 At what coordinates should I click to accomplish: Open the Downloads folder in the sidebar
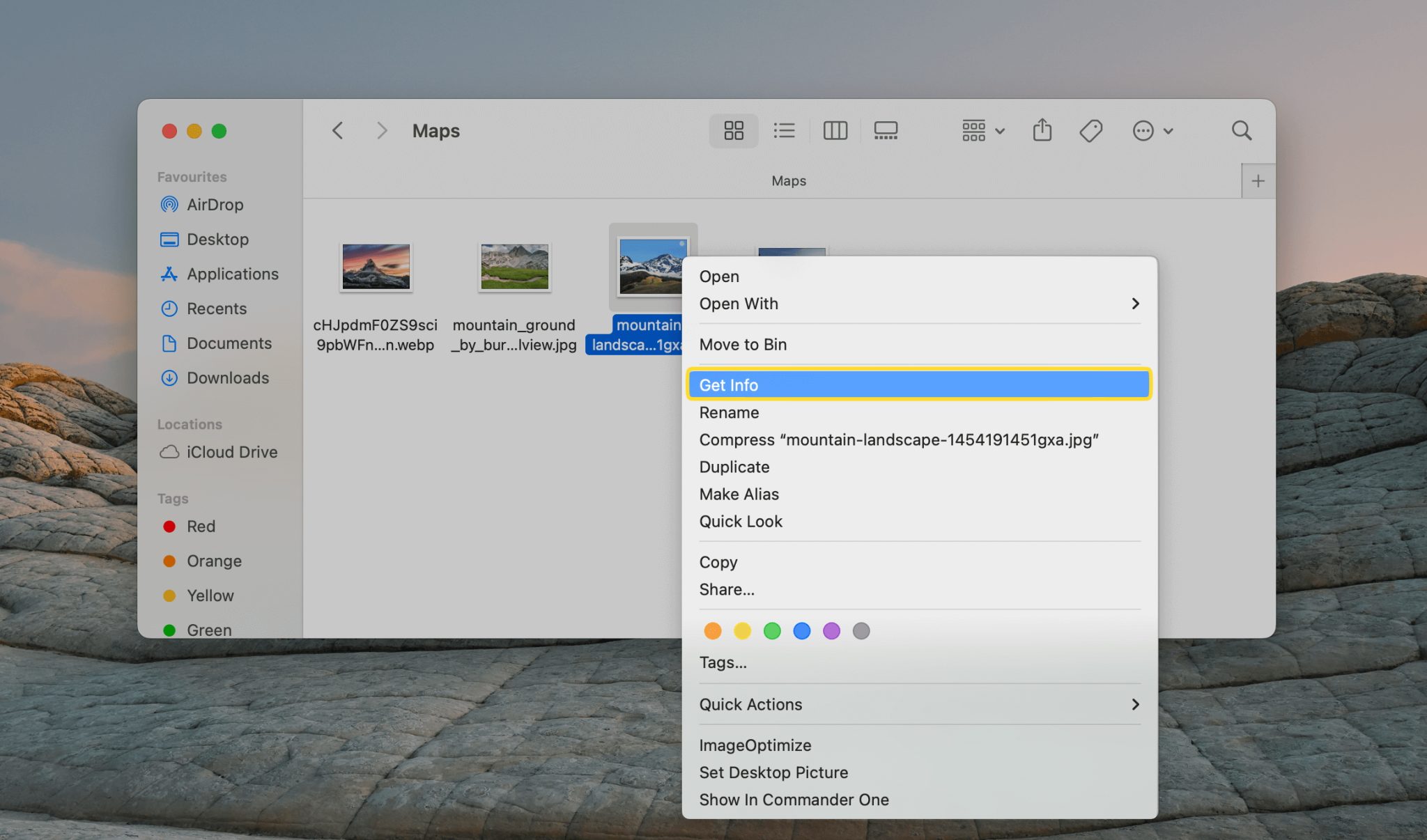228,378
